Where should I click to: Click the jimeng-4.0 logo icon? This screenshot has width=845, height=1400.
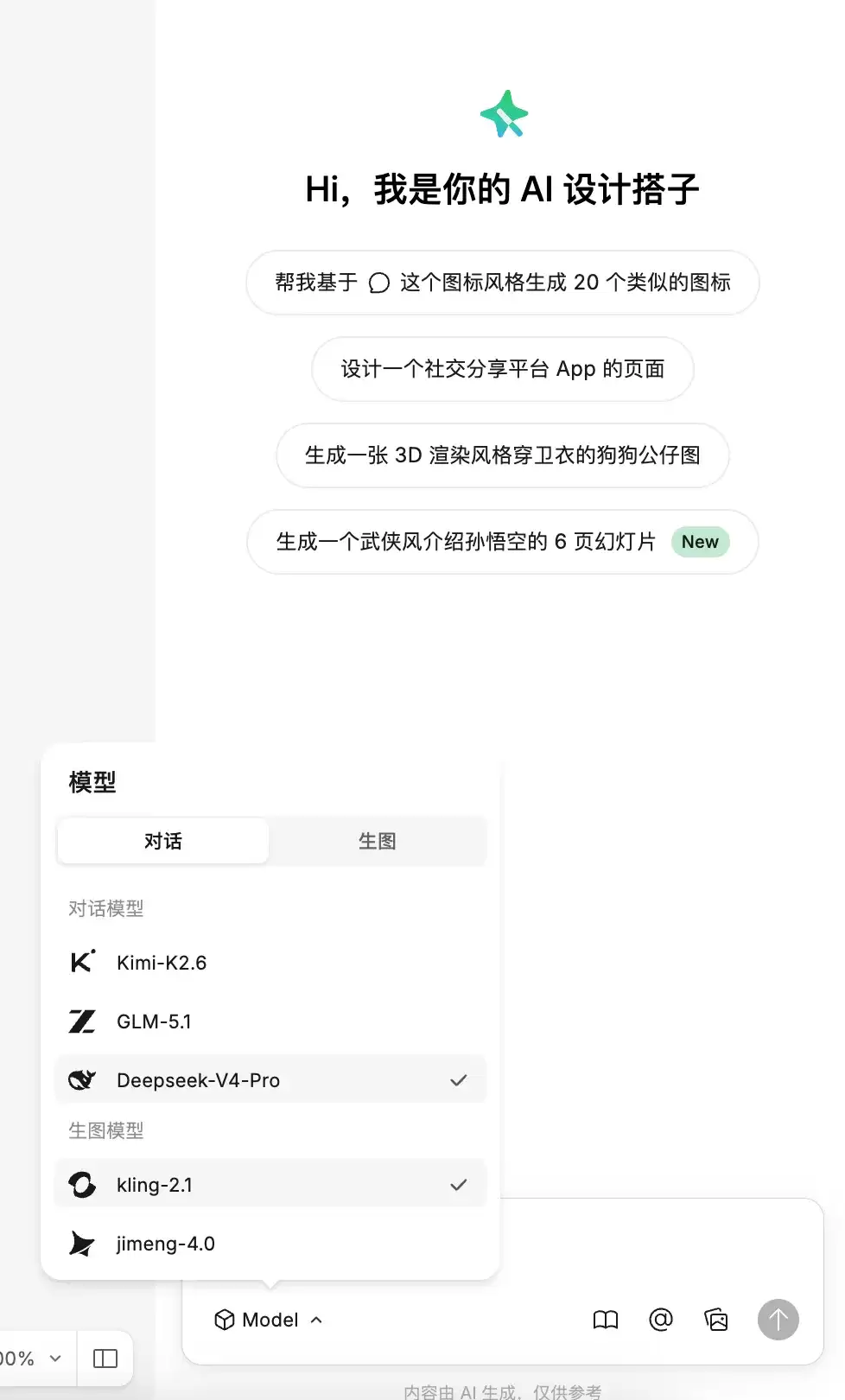tap(82, 1244)
